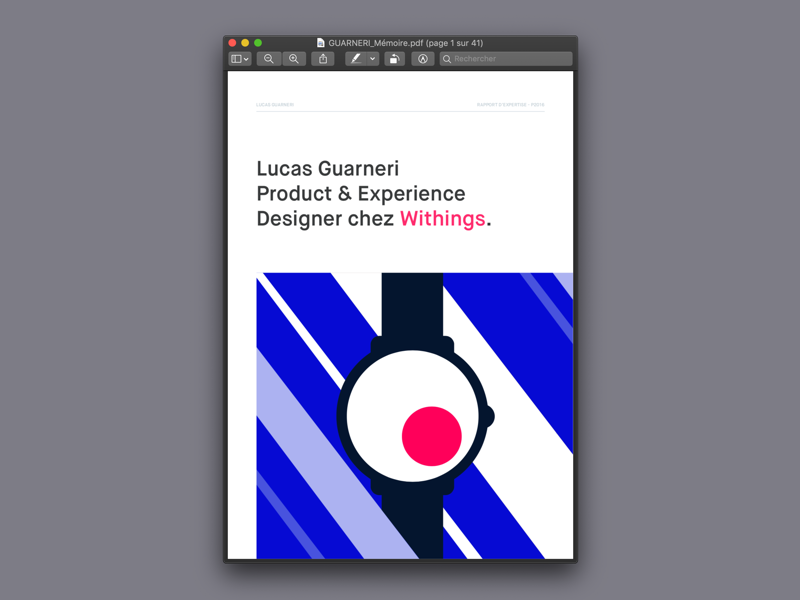
Task: Click the header text RAPPORT D'EXPERTISE
Action: pos(502,105)
